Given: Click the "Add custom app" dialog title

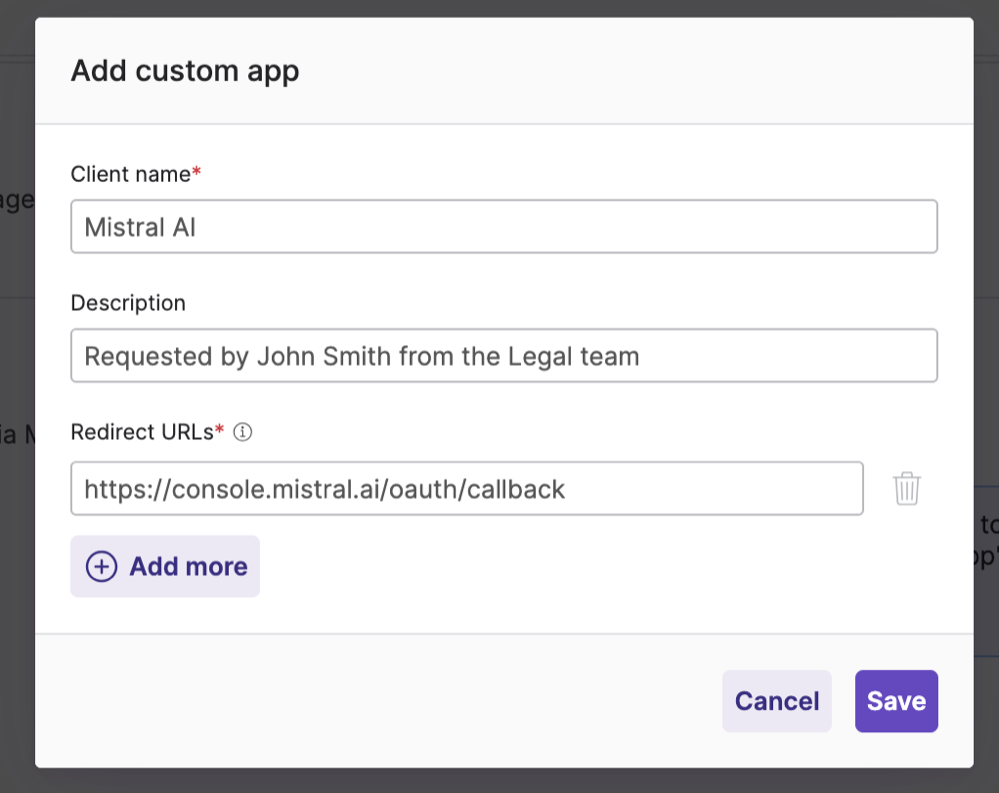Looking at the screenshot, I should [185, 71].
